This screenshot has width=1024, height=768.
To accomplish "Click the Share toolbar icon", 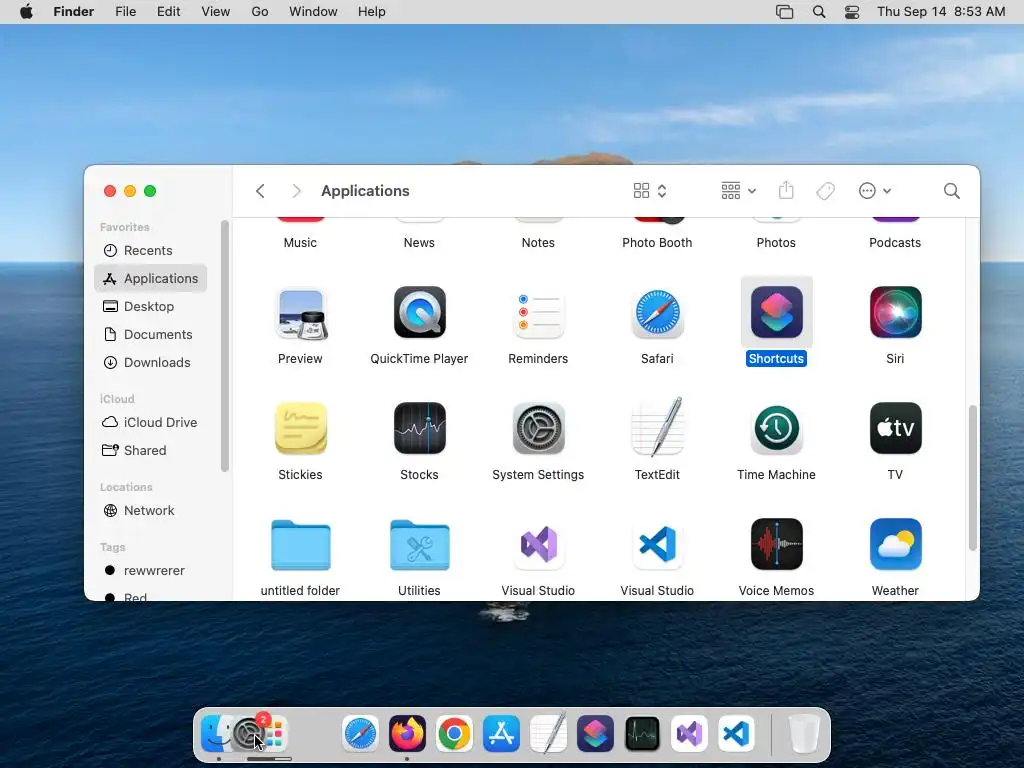I will click(x=786, y=190).
